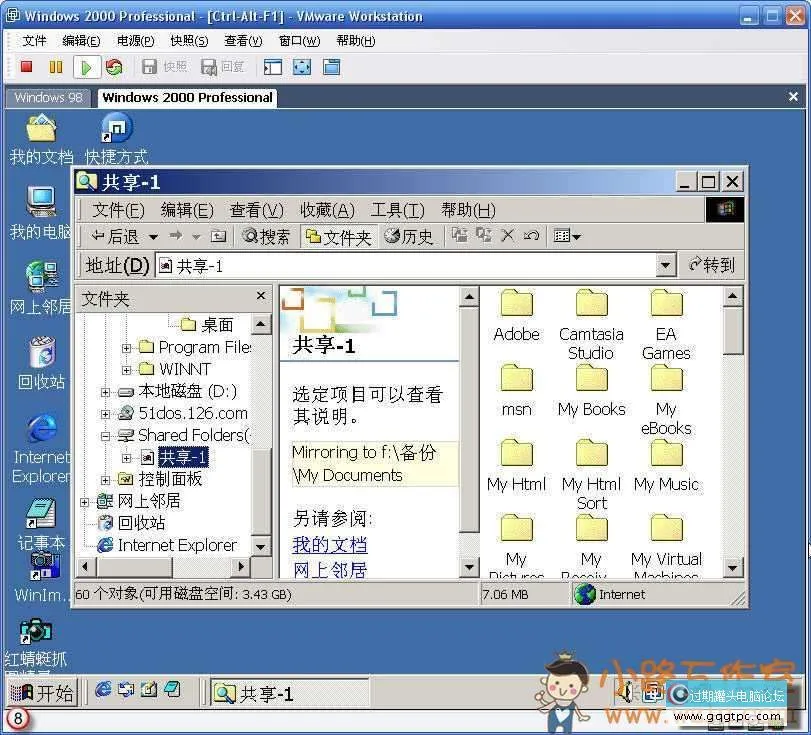Open the address bar dropdown list
The height and width of the screenshot is (735, 811).
pyautogui.click(x=664, y=264)
